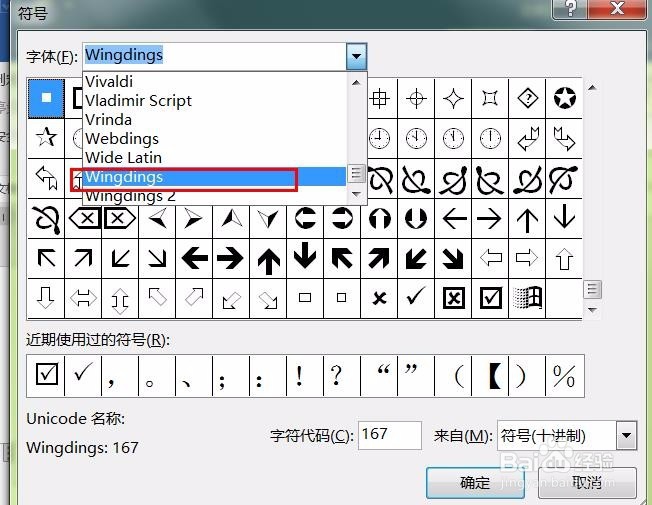Image resolution: width=652 pixels, height=505 pixels.
Task: Choose Wingdings in the font list
Action: (215, 177)
